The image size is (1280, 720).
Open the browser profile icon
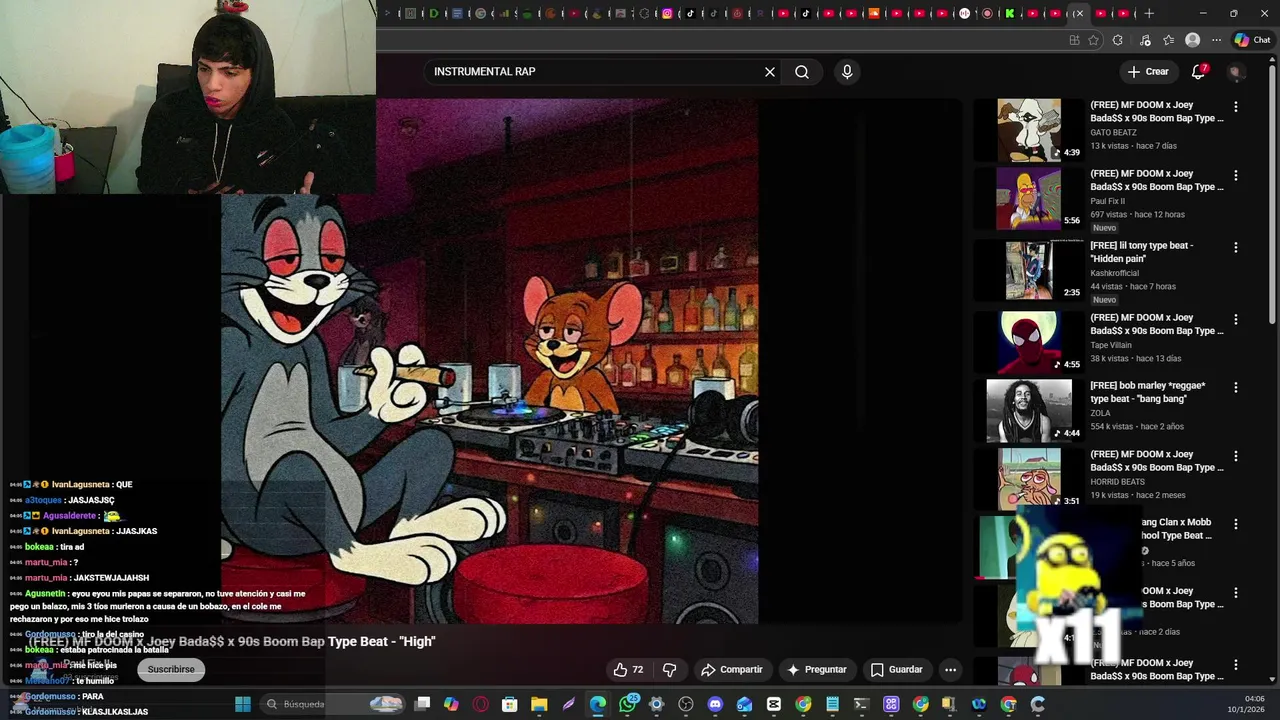[x=1192, y=40]
